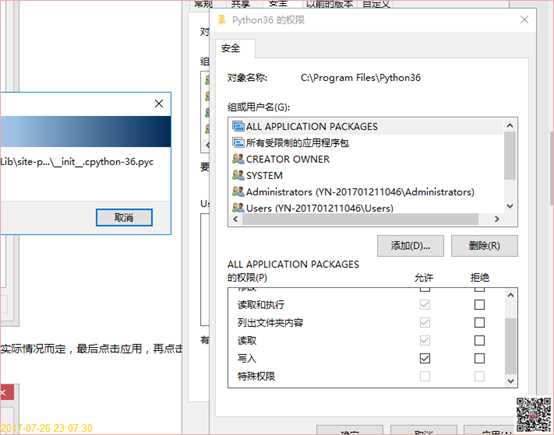The height and width of the screenshot is (435, 554).
Task: Click the folder icon in Python36 权限 title bar
Action: coord(222,19)
